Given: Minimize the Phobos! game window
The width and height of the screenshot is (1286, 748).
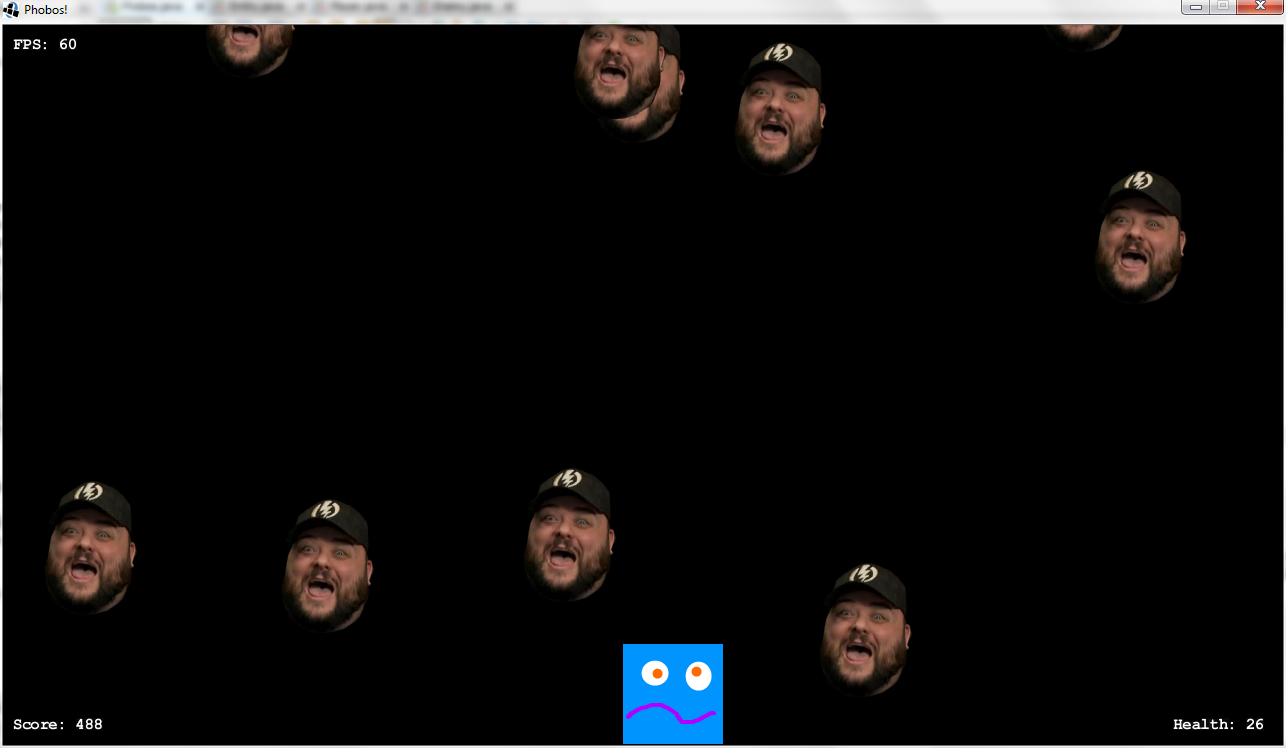Looking at the screenshot, I should (x=1195, y=7).
